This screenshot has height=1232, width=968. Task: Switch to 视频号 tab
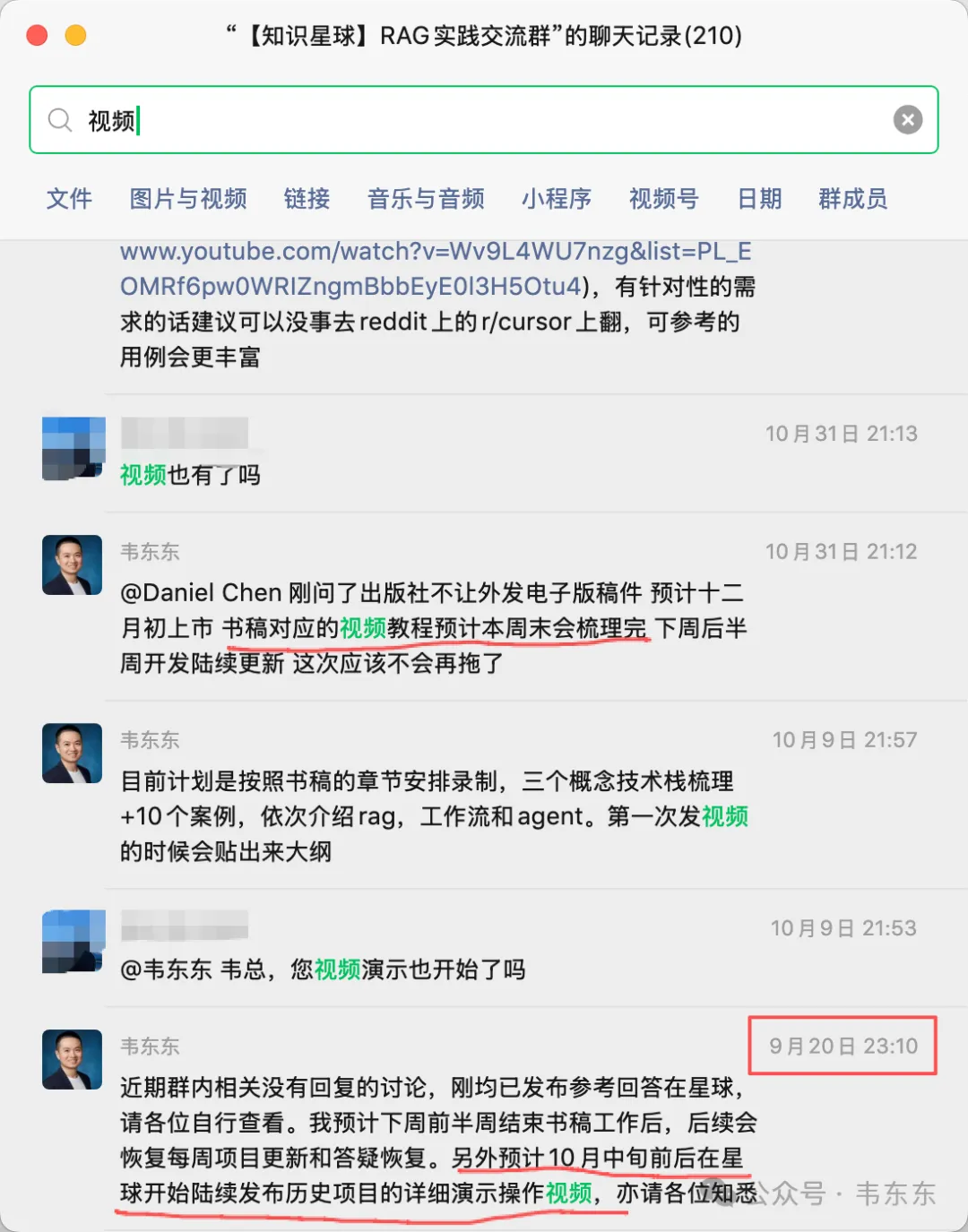tap(664, 198)
